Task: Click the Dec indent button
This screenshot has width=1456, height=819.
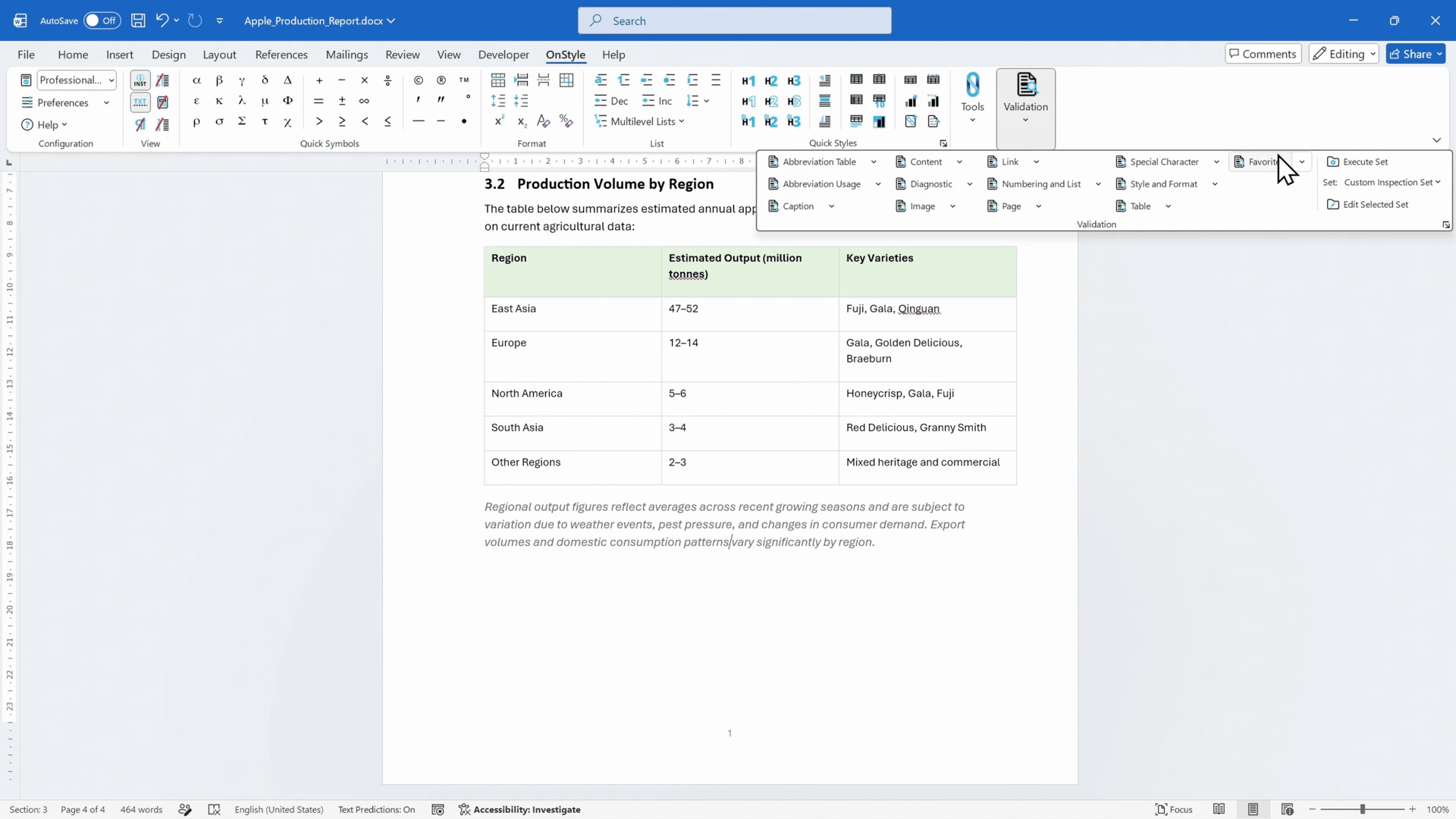Action: [611, 101]
